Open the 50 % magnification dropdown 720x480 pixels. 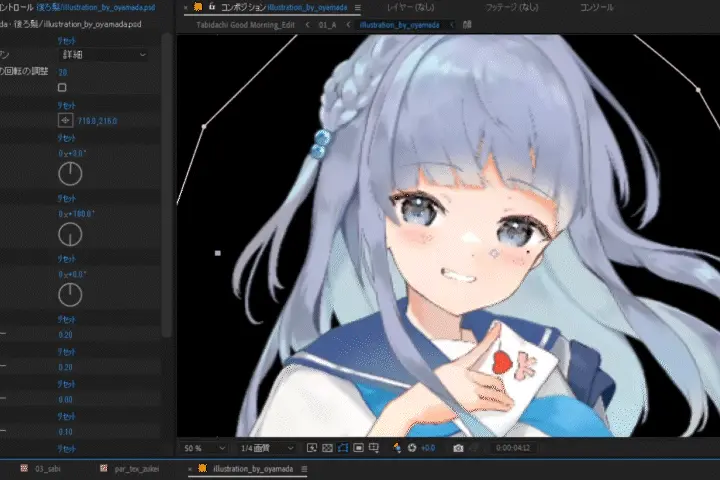(204, 448)
